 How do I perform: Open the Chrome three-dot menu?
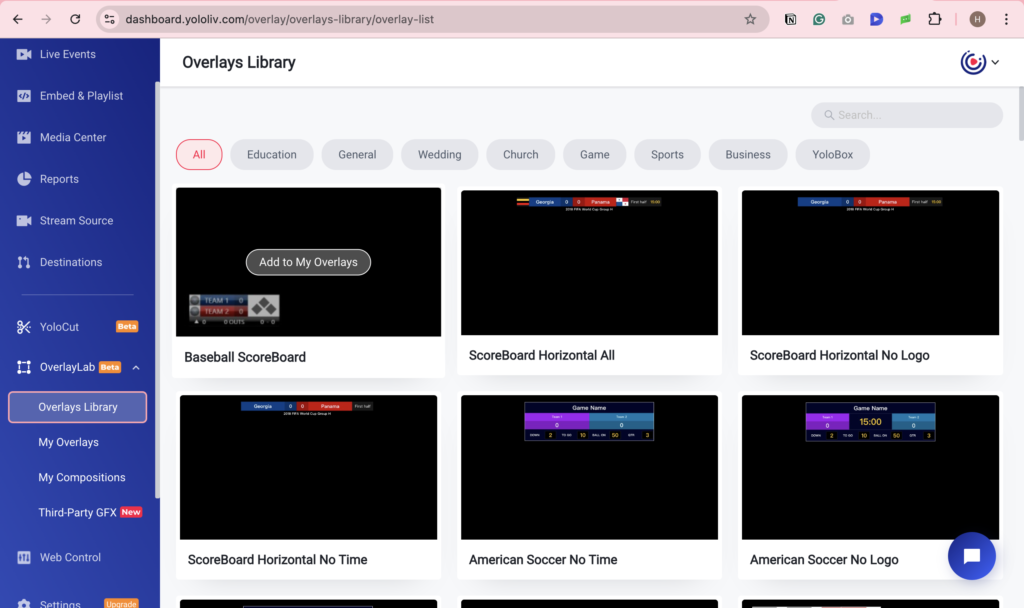(x=1005, y=19)
